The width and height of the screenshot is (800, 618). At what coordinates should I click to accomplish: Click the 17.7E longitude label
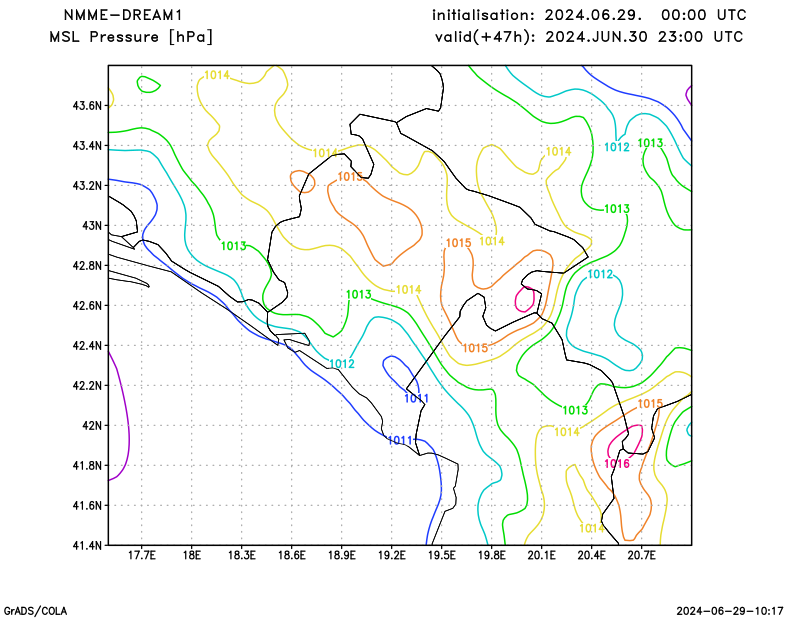pos(141,555)
